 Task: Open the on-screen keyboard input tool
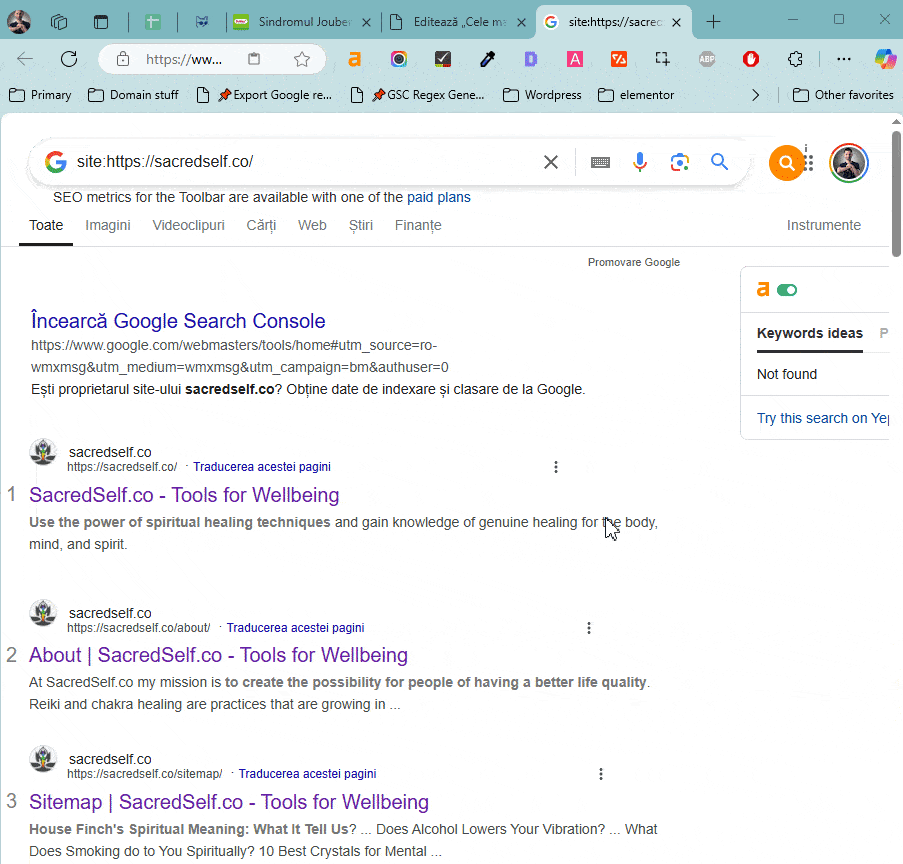tap(600, 162)
